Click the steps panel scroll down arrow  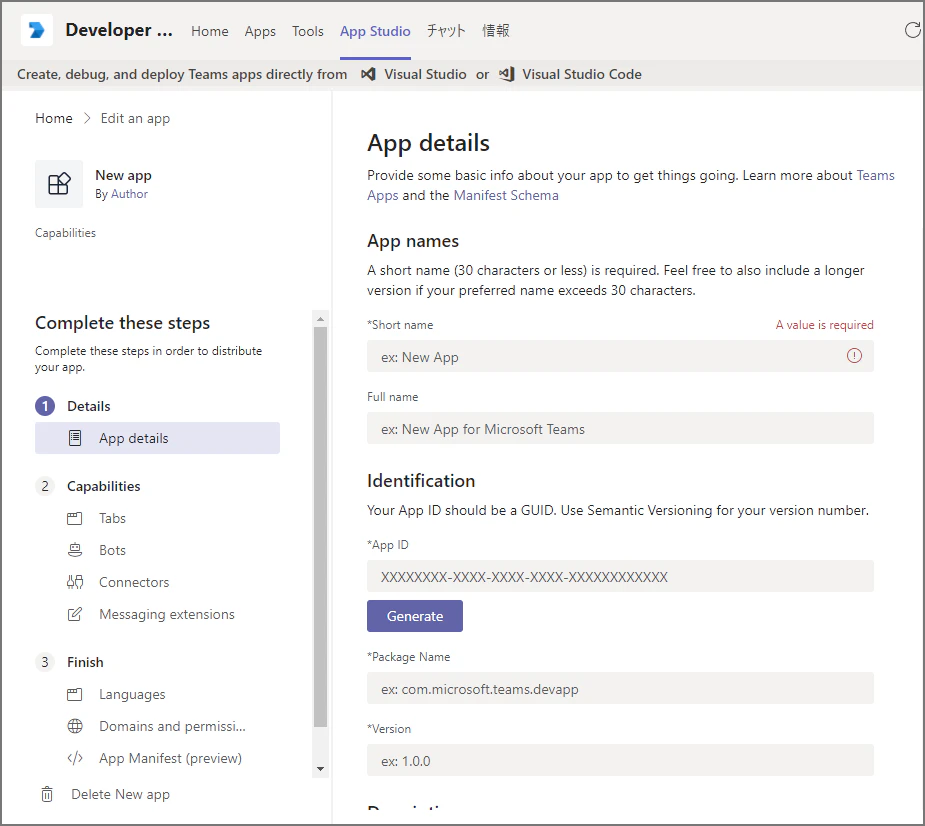click(x=320, y=768)
